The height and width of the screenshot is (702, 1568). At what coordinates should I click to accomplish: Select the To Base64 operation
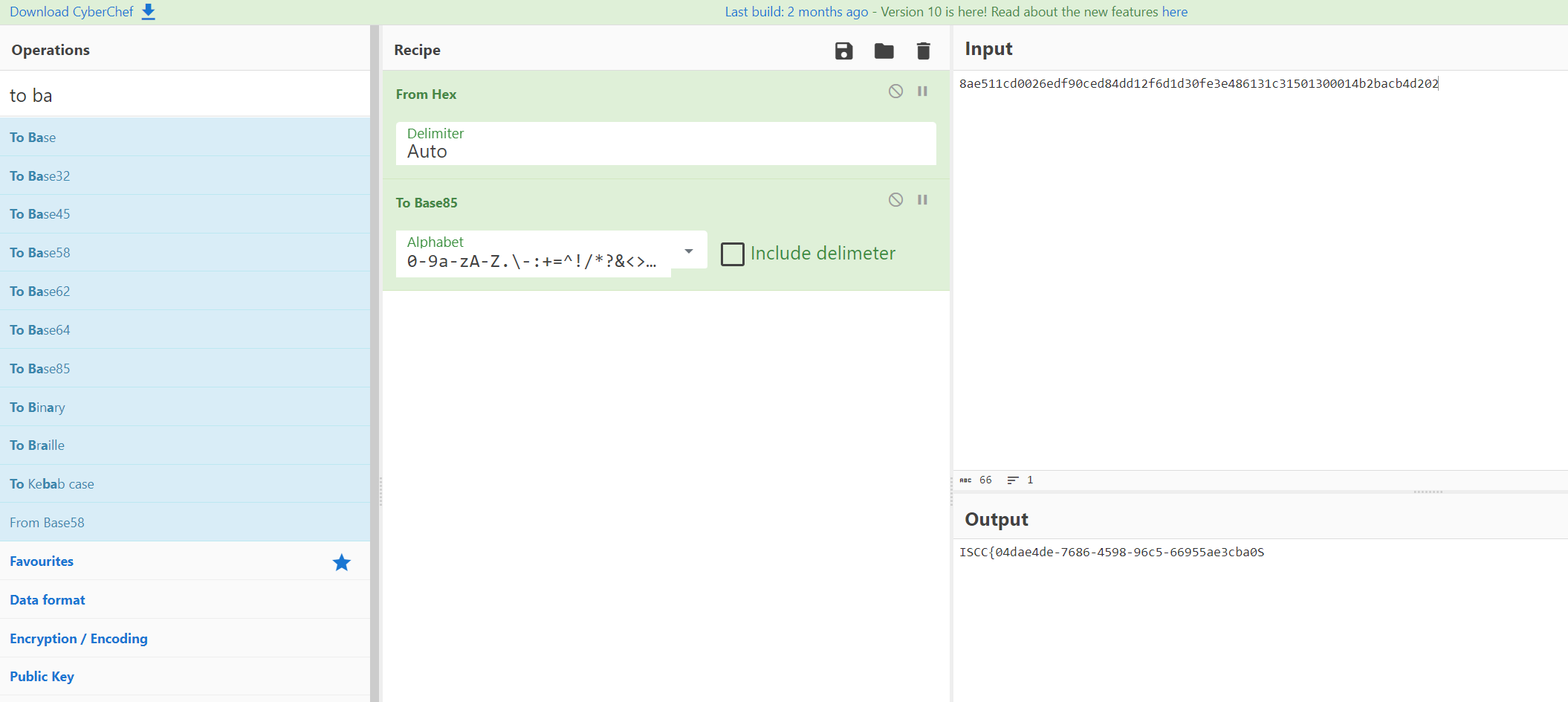click(185, 329)
